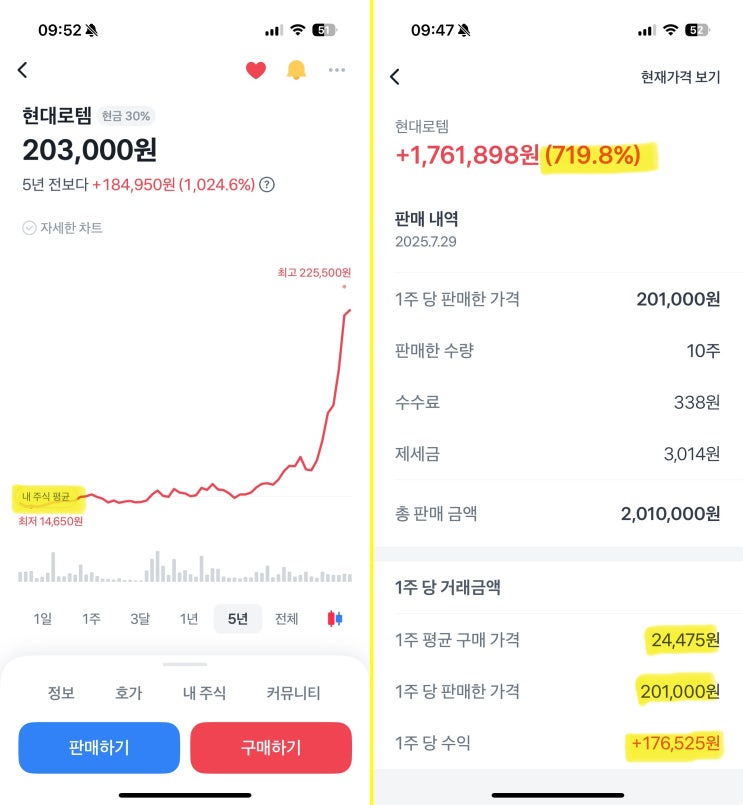Select the 전체 chart period
Screen dimensions: 743x805
click(286, 619)
